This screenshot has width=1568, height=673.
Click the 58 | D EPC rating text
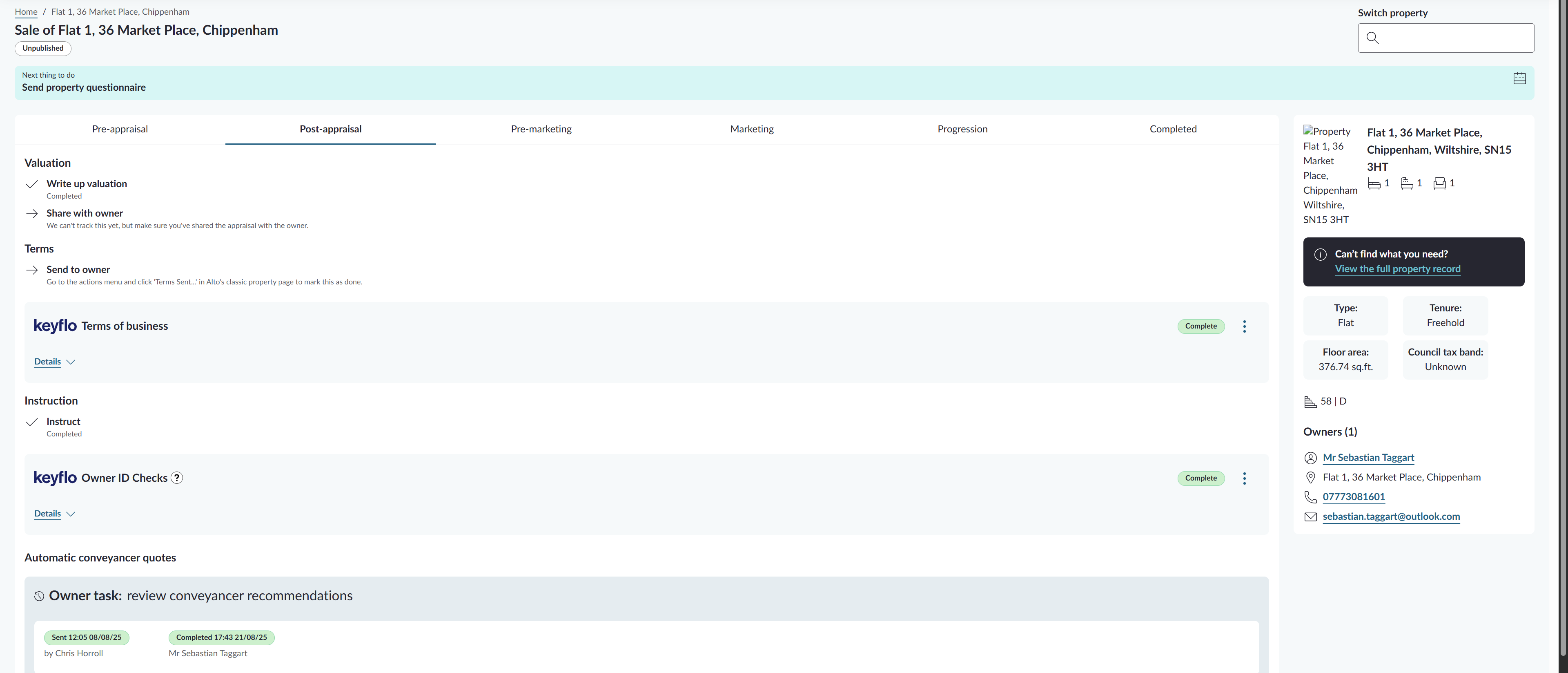[x=1333, y=401]
